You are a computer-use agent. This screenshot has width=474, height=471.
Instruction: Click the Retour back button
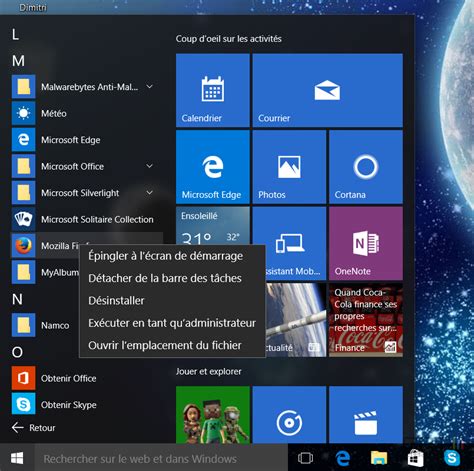[33, 428]
